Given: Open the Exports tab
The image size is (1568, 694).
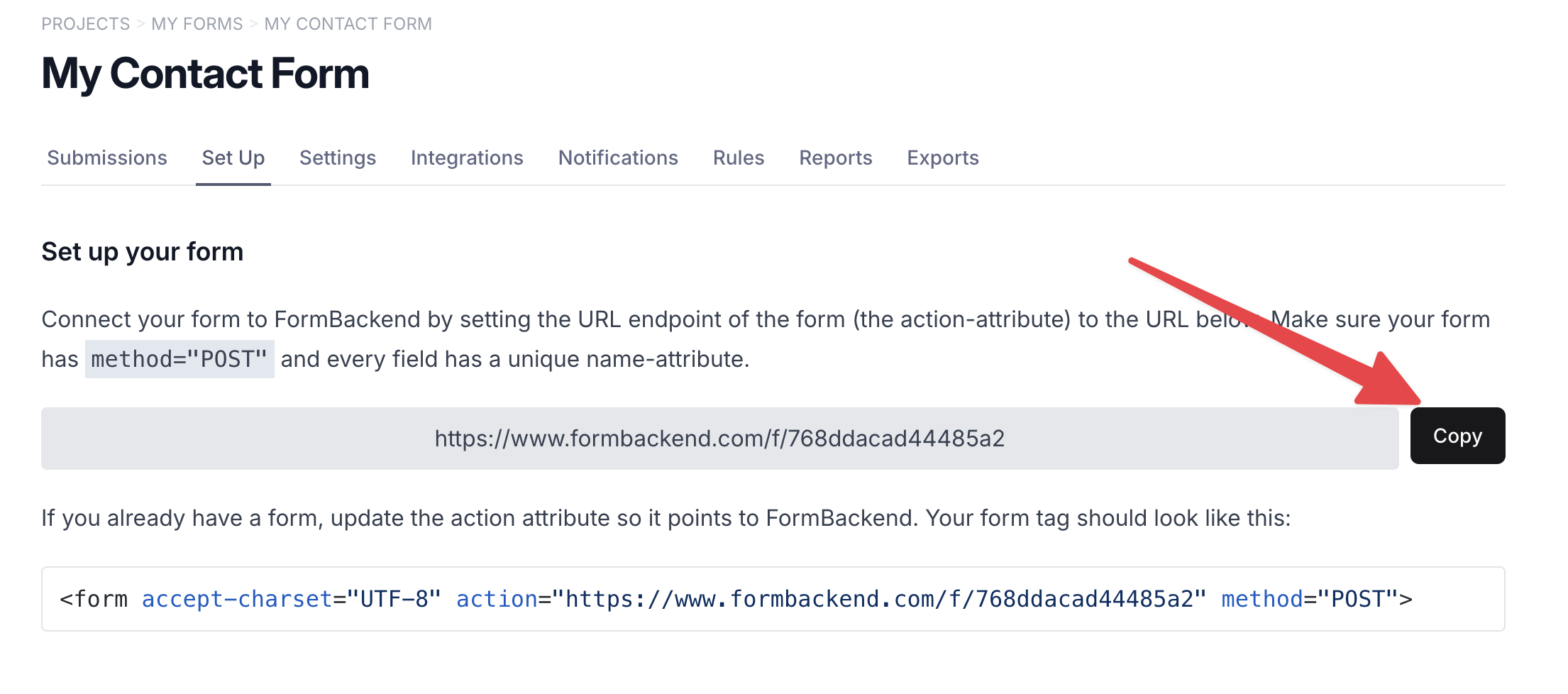Looking at the screenshot, I should point(943,158).
